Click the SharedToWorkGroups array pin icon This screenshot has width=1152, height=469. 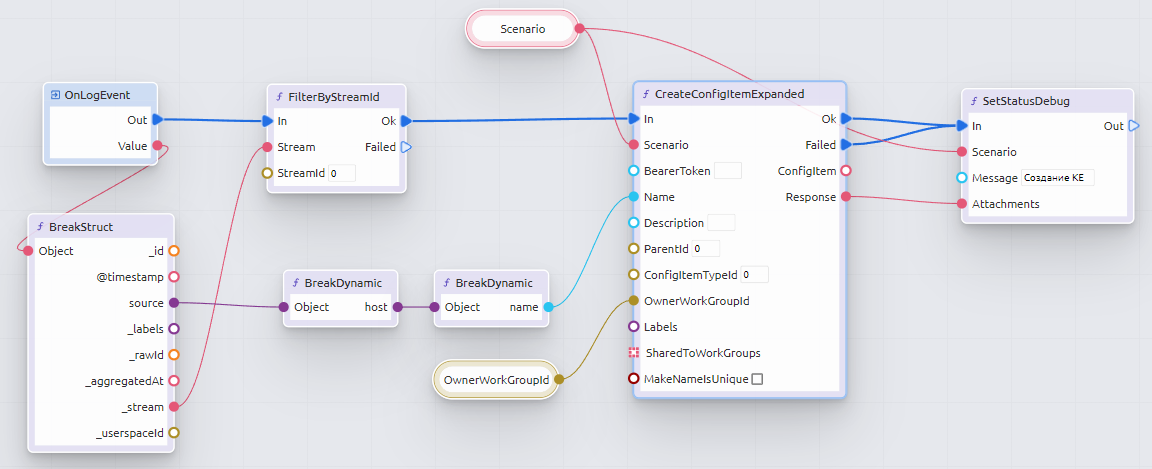633,353
